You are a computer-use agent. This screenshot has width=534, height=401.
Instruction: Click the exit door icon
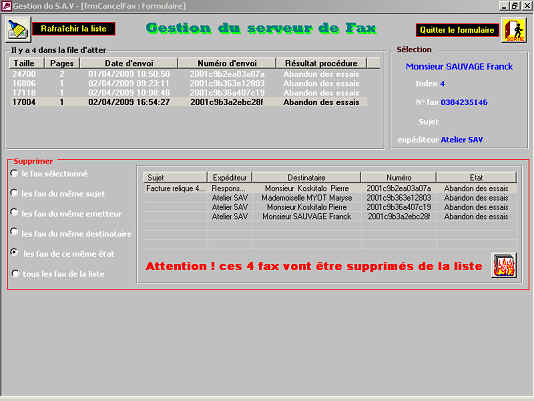coord(514,30)
